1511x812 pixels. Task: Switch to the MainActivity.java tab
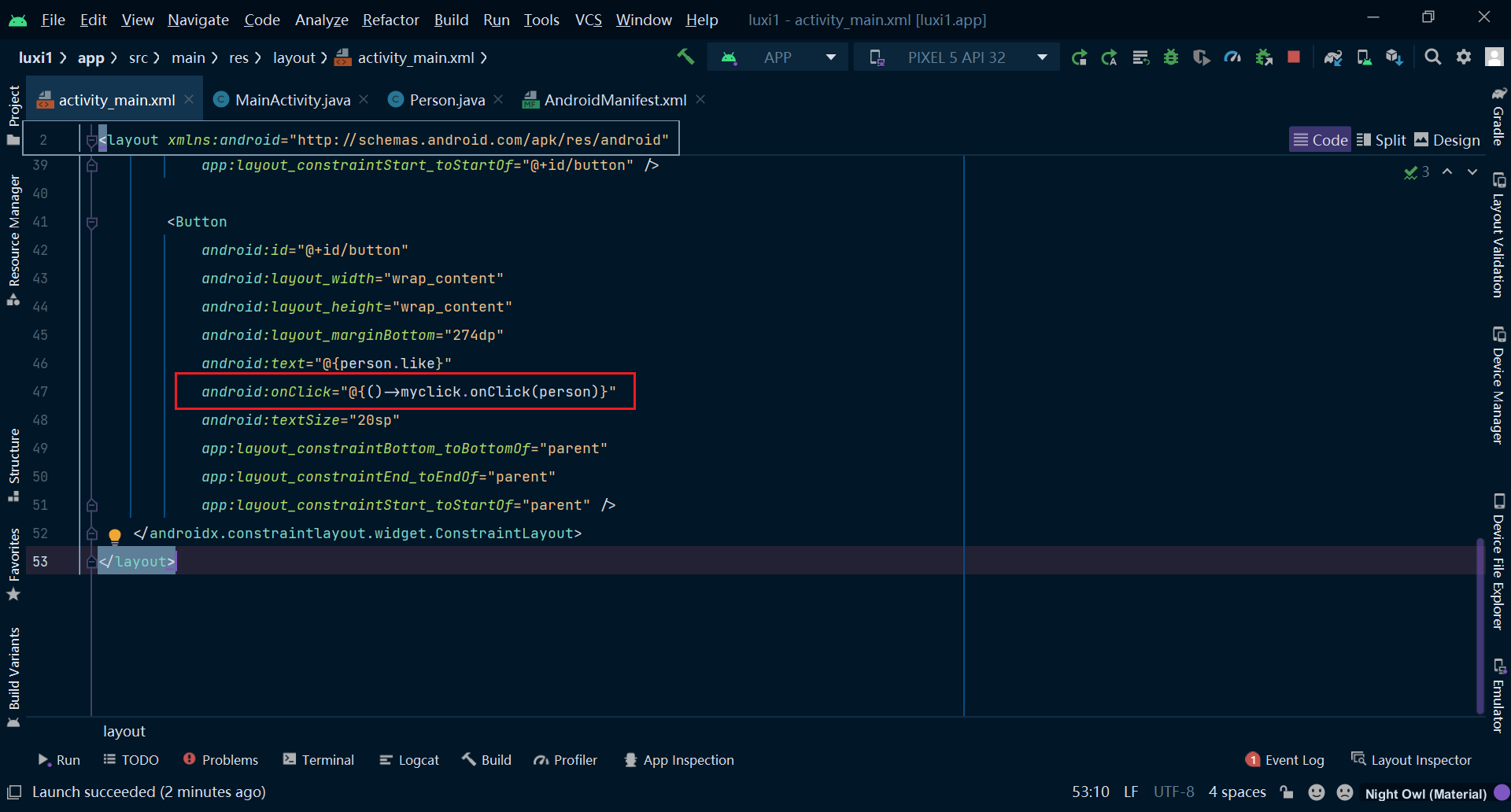[x=292, y=100]
